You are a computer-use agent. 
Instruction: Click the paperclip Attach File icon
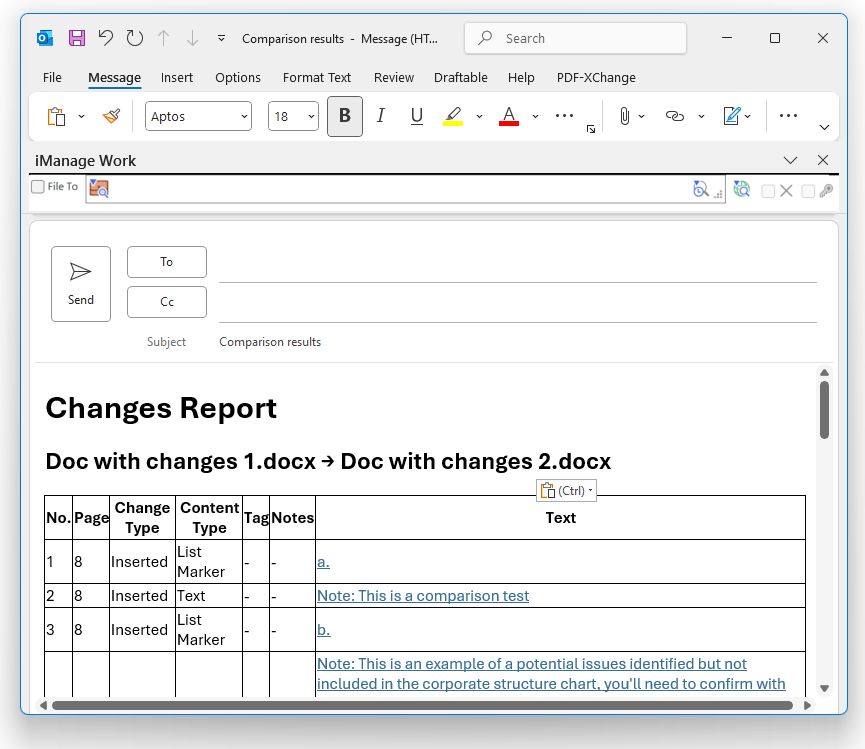coord(624,116)
